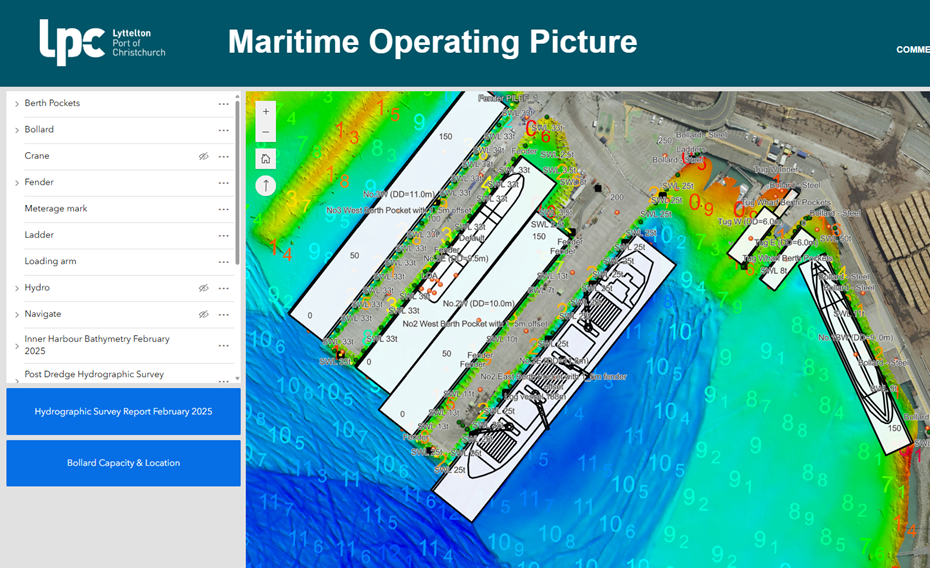Screen dimensions: 930x568
Task: Open the Bollard layer's three-dot menu
Action: (x=224, y=130)
